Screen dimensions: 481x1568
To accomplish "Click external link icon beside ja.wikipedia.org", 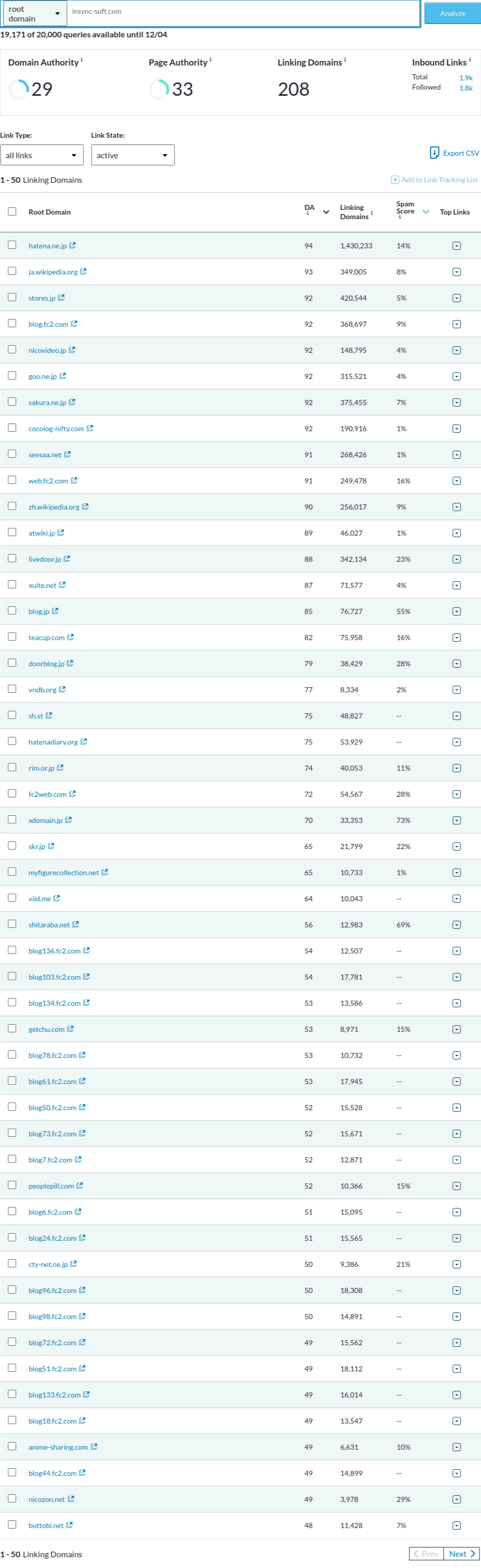I will coord(83,271).
